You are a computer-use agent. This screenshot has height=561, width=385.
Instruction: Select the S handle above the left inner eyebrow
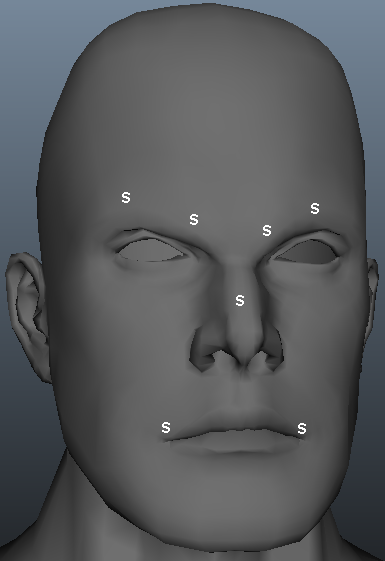click(x=194, y=219)
